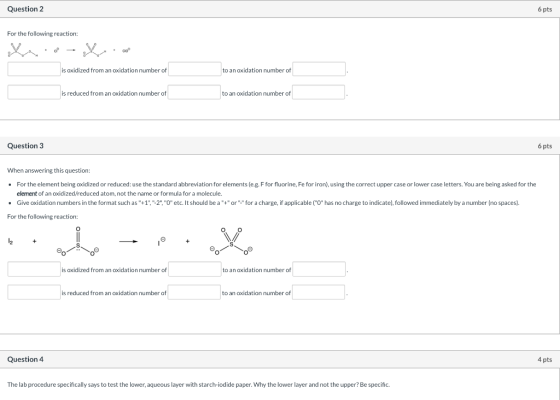Click the I2 reactant in Question 3
The height and width of the screenshot is (400, 560).
(x=10, y=241)
